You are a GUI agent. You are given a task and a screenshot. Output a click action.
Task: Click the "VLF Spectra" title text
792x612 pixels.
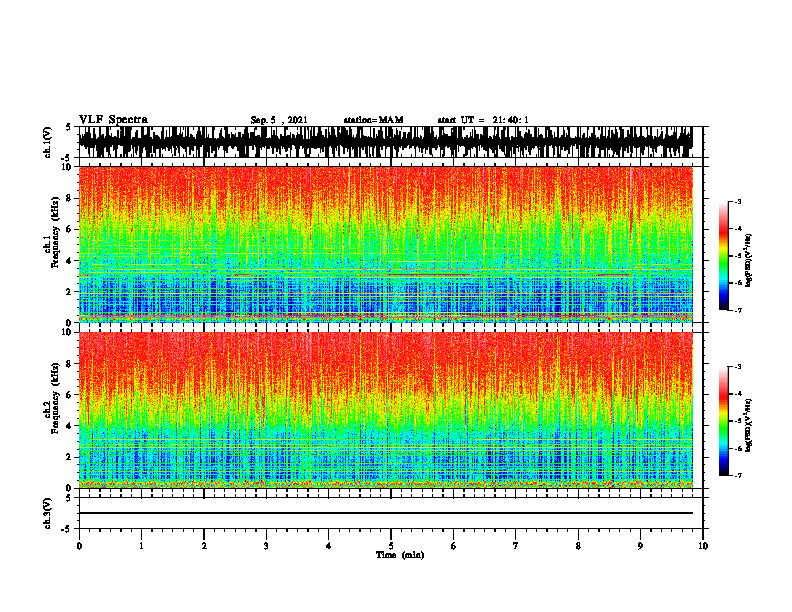tap(113, 120)
